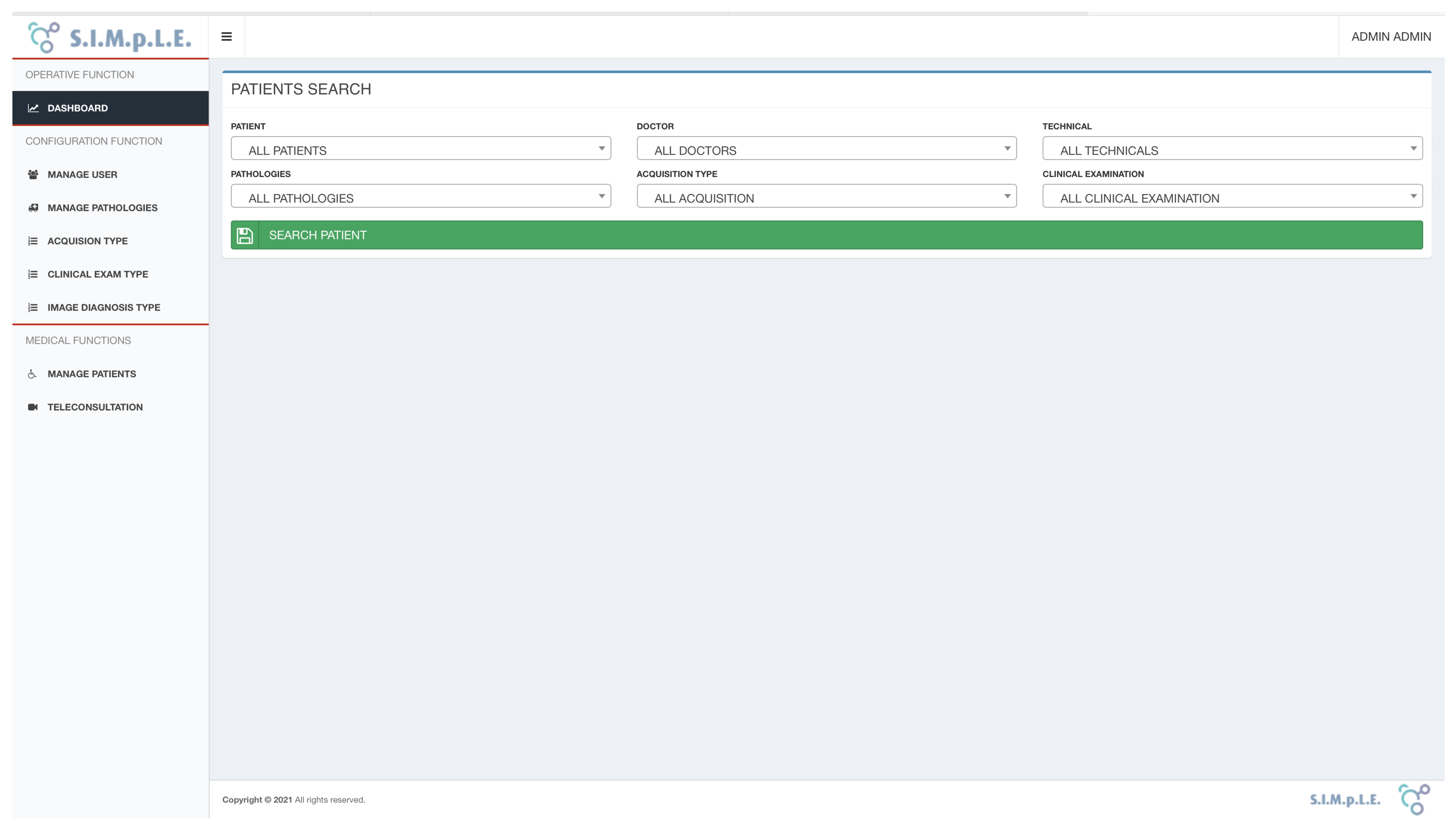The width and height of the screenshot is (1456, 826).
Task: Click the Manage Pathologies ambulance icon
Action: pos(33,208)
